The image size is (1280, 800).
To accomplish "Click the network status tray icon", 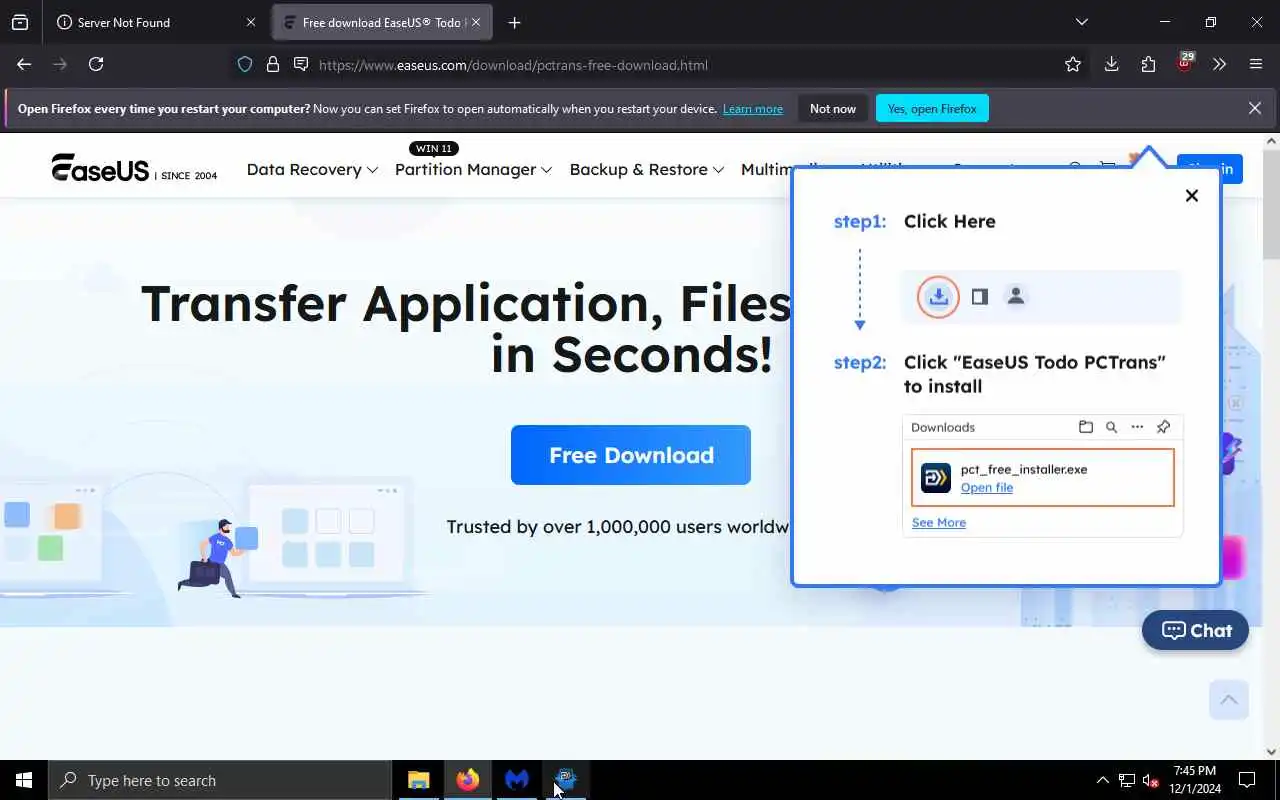I will coord(1127,780).
